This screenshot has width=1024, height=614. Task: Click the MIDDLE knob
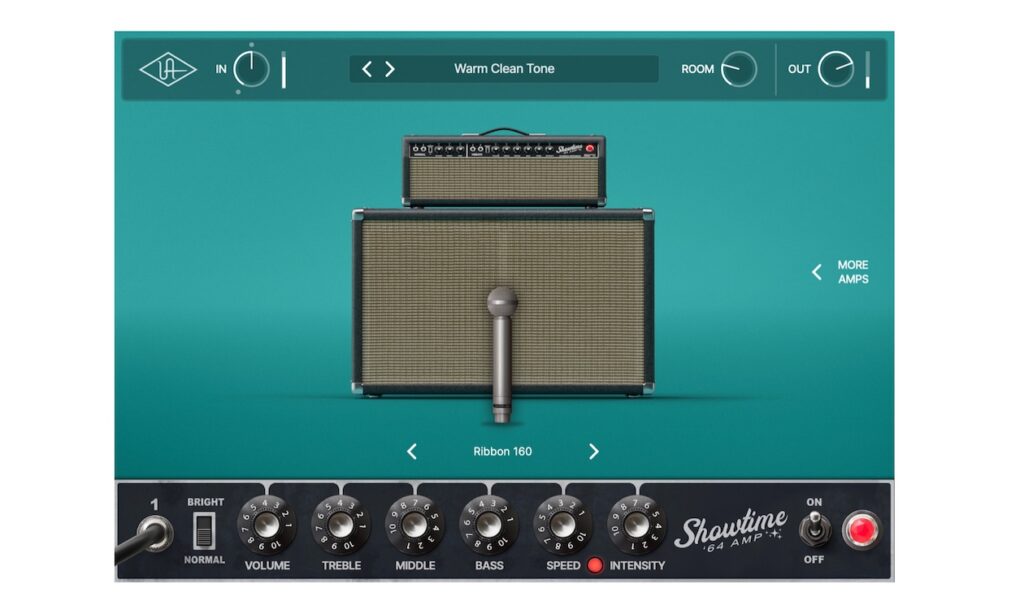click(x=415, y=525)
